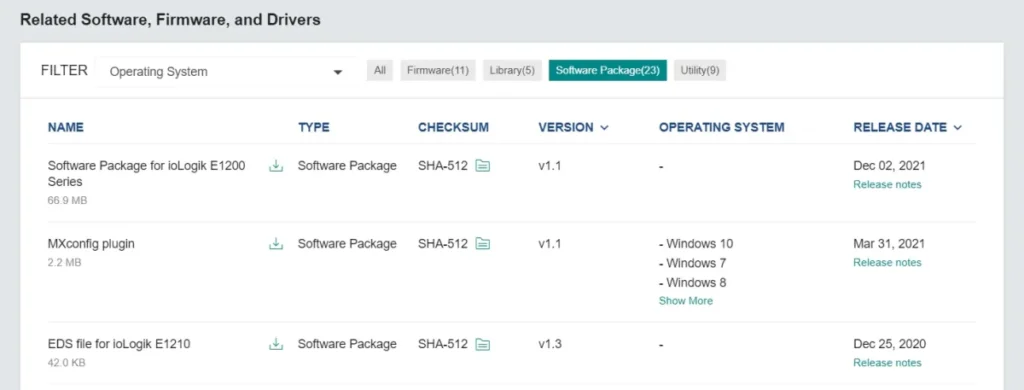Expand Show More operating systems for MXconfig

coord(686,301)
